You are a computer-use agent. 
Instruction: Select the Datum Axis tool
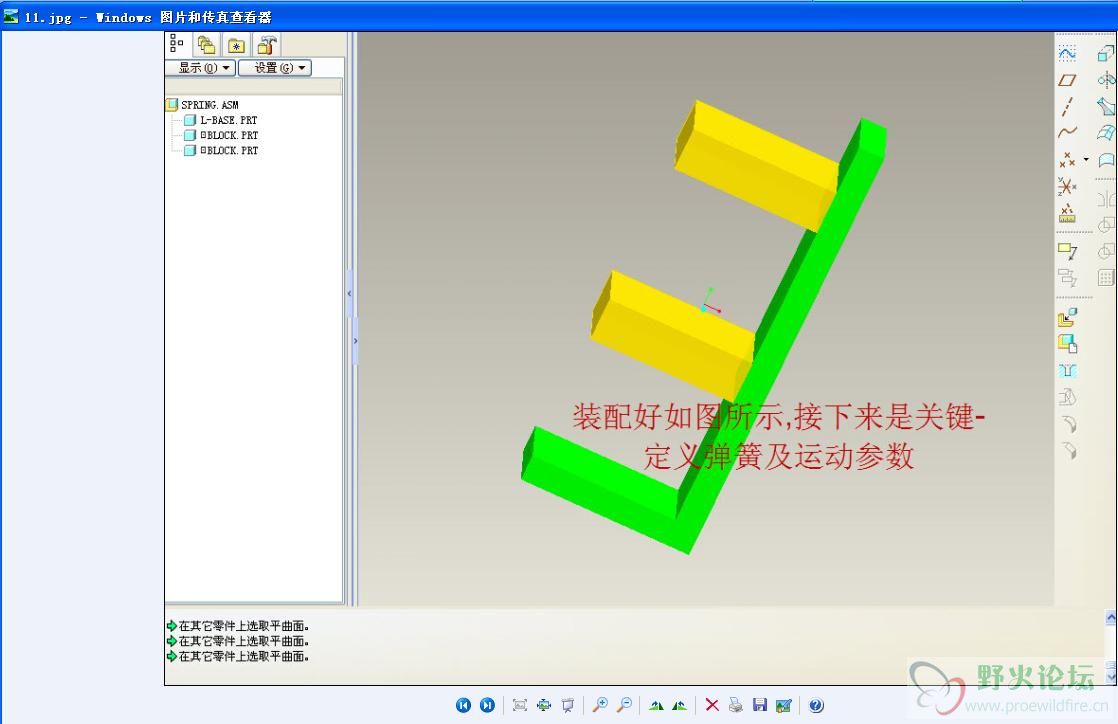click(1067, 106)
